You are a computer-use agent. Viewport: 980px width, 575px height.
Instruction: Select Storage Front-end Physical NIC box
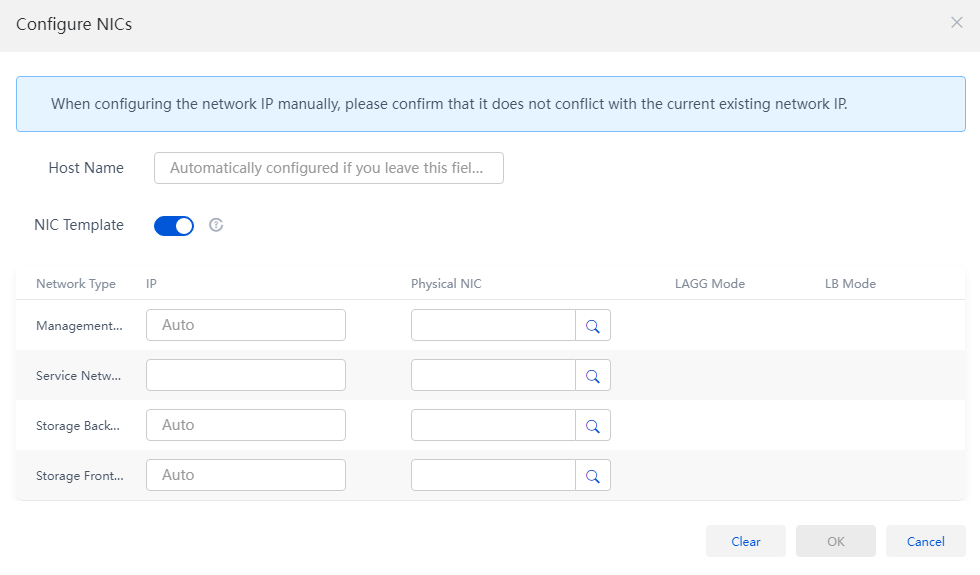(x=493, y=475)
